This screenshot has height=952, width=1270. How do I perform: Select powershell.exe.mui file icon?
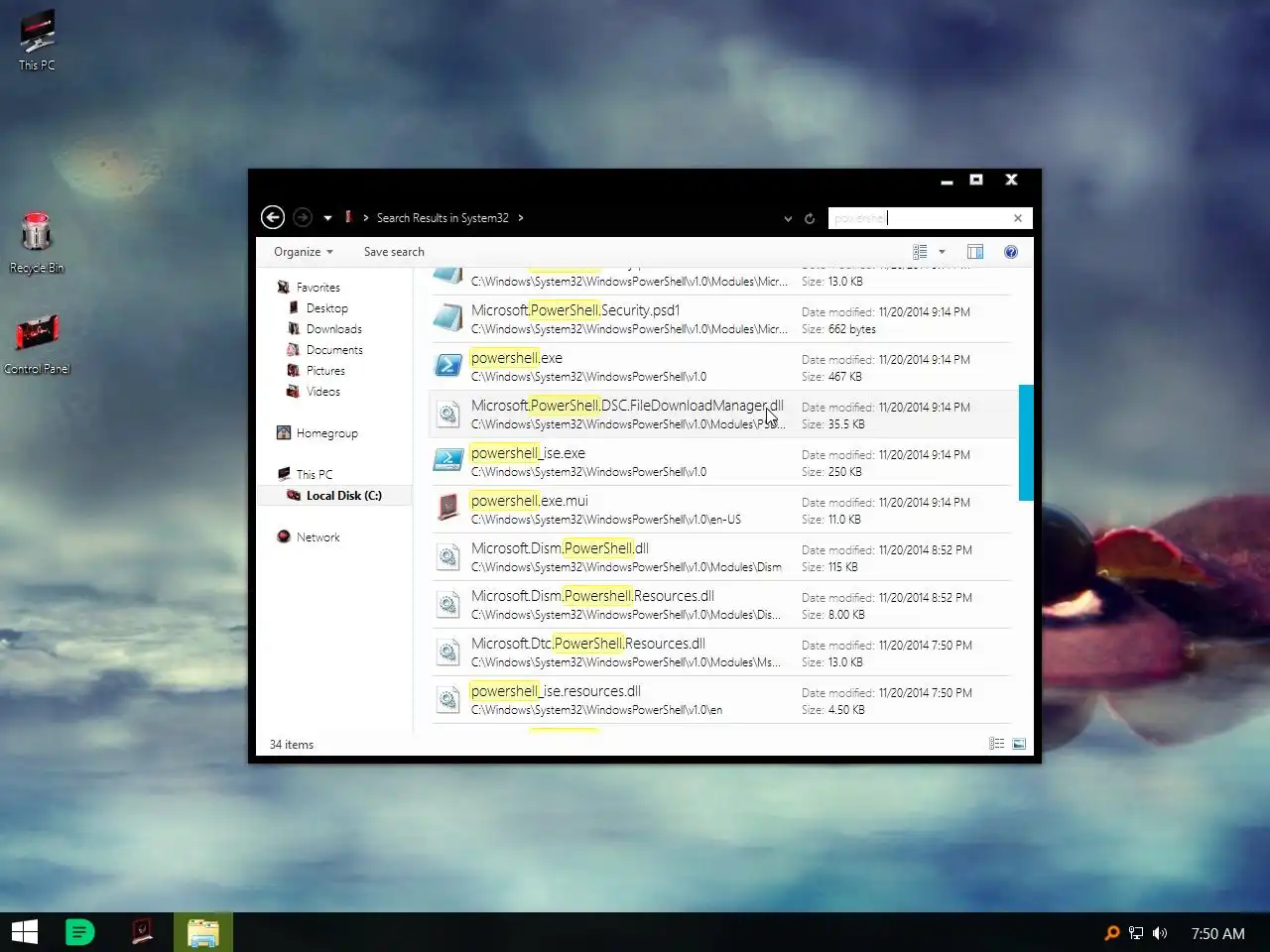tap(448, 509)
